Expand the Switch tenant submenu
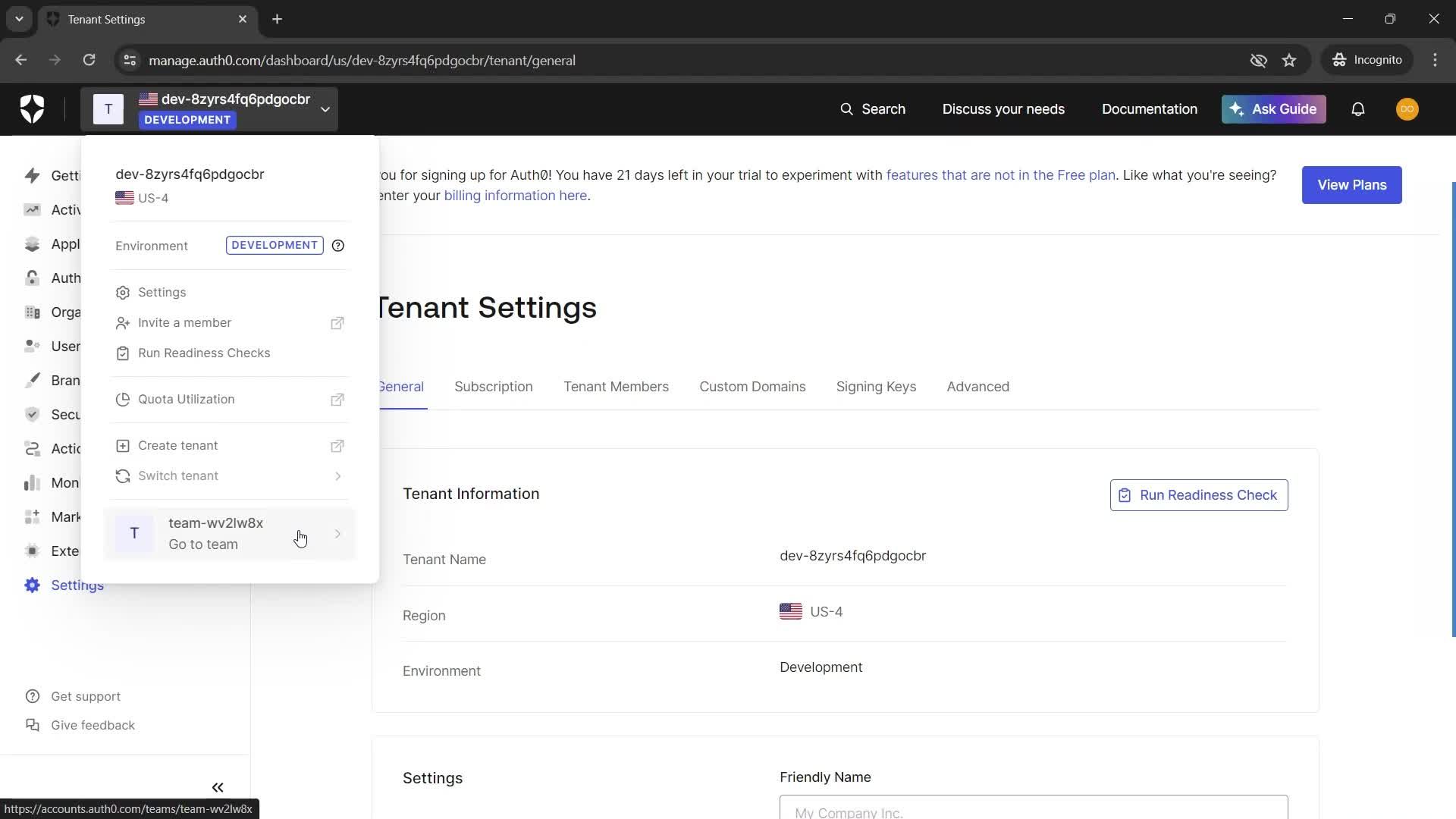 [x=230, y=476]
